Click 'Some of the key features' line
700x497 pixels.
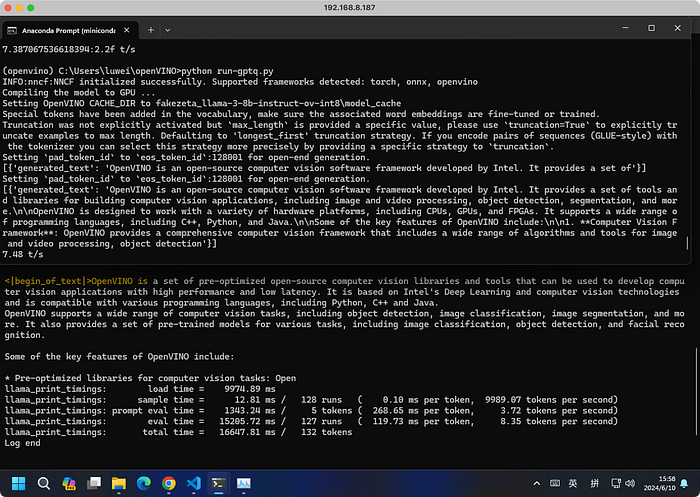[119, 356]
